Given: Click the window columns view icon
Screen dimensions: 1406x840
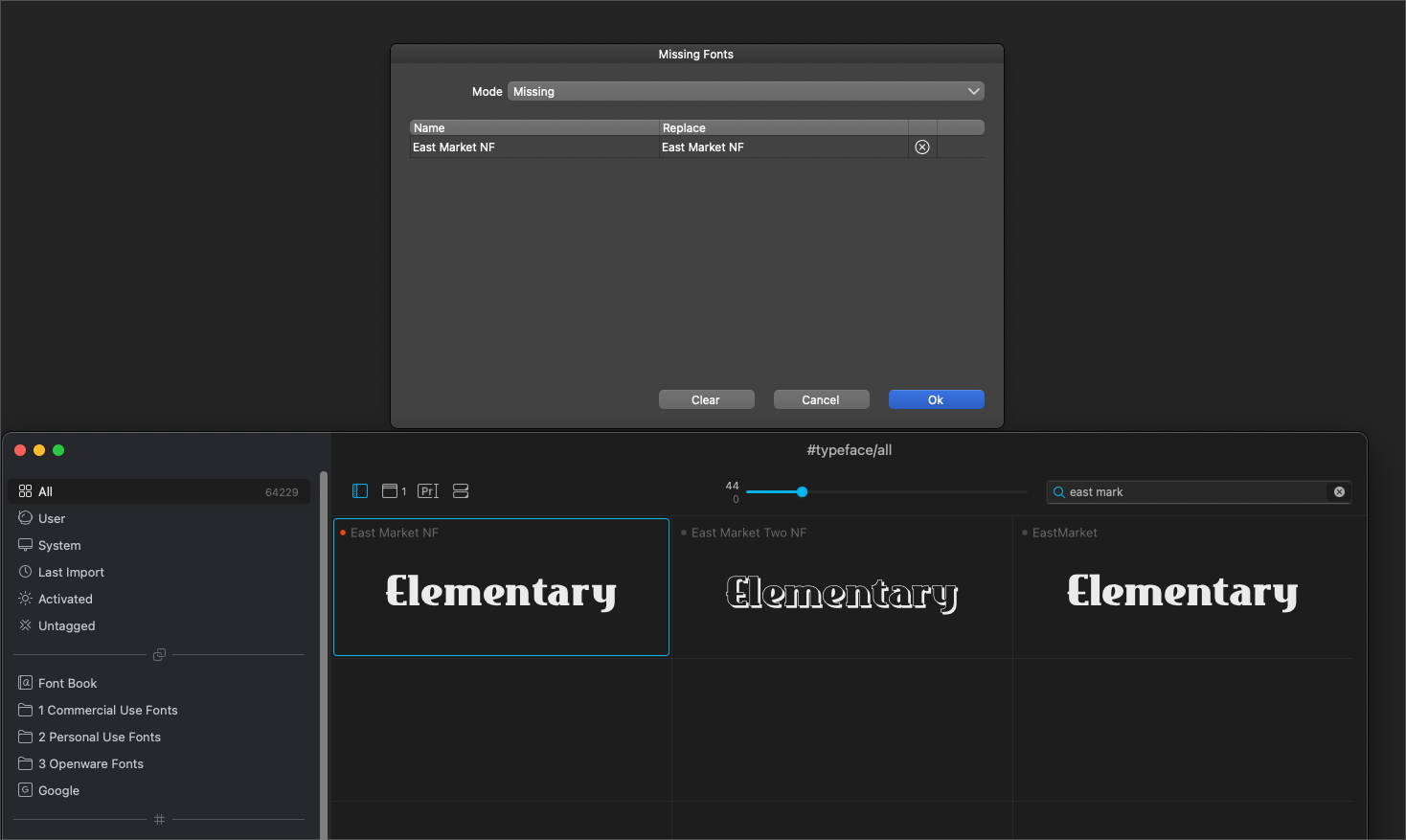Looking at the screenshot, I should (390, 491).
